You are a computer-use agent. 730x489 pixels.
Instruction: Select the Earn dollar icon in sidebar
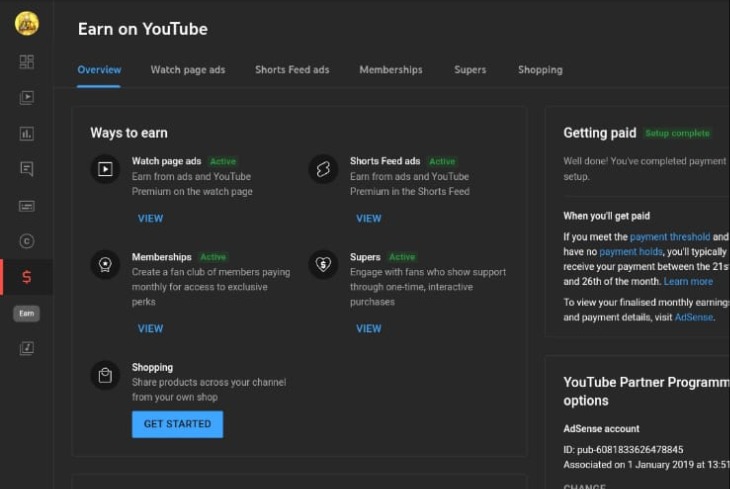point(27,277)
